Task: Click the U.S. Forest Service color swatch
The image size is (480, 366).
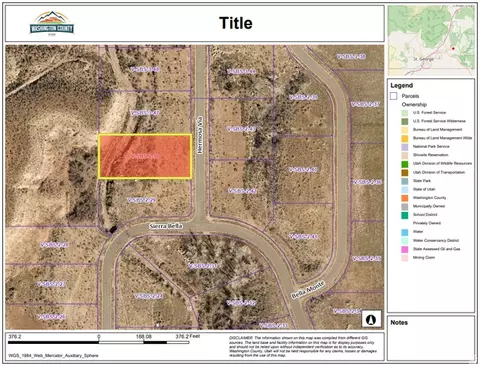Action: (x=405, y=113)
